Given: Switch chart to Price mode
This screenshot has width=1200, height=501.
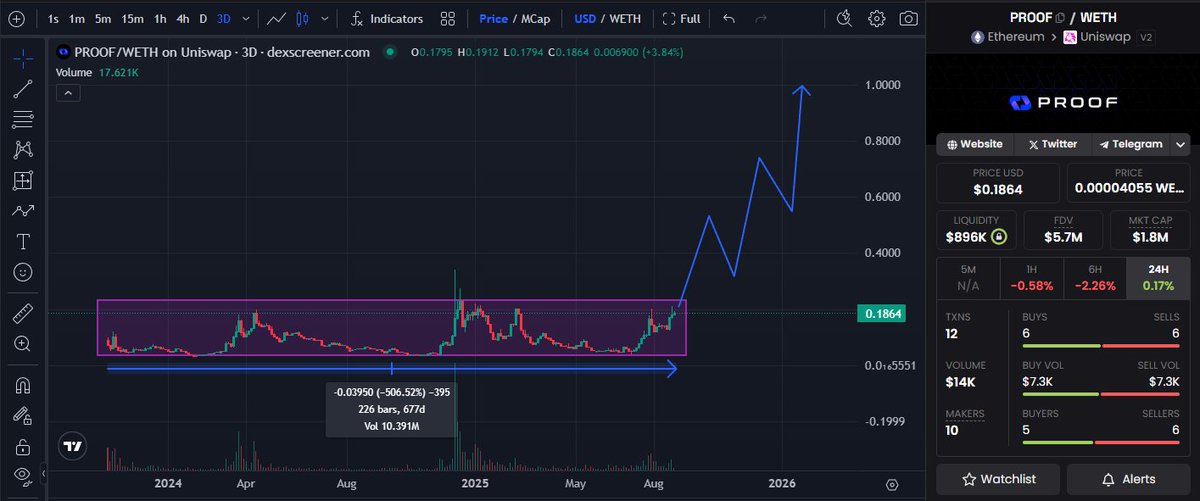Looking at the screenshot, I should pos(493,18).
